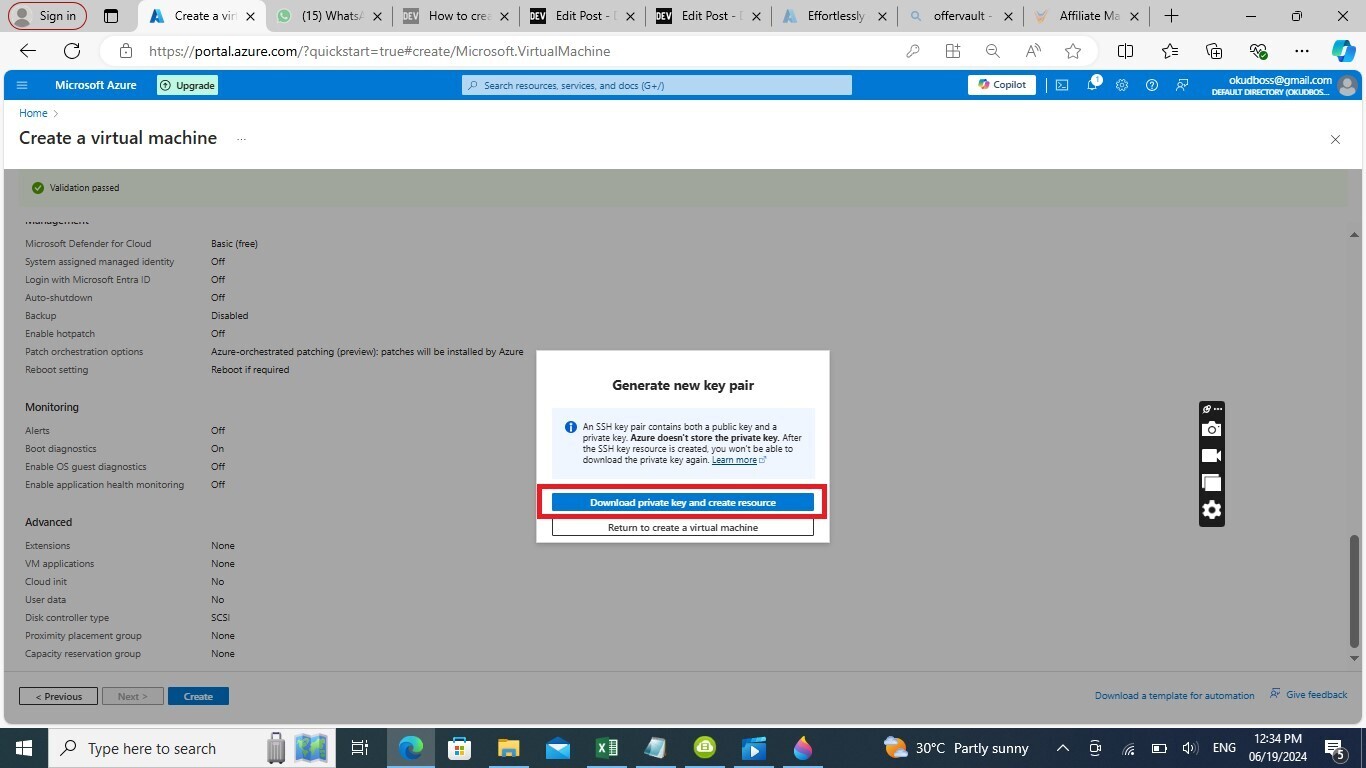Open the Edge zoom magnifier icon in address bar
Image resolution: width=1366 pixels, height=768 pixels.
coord(992,51)
